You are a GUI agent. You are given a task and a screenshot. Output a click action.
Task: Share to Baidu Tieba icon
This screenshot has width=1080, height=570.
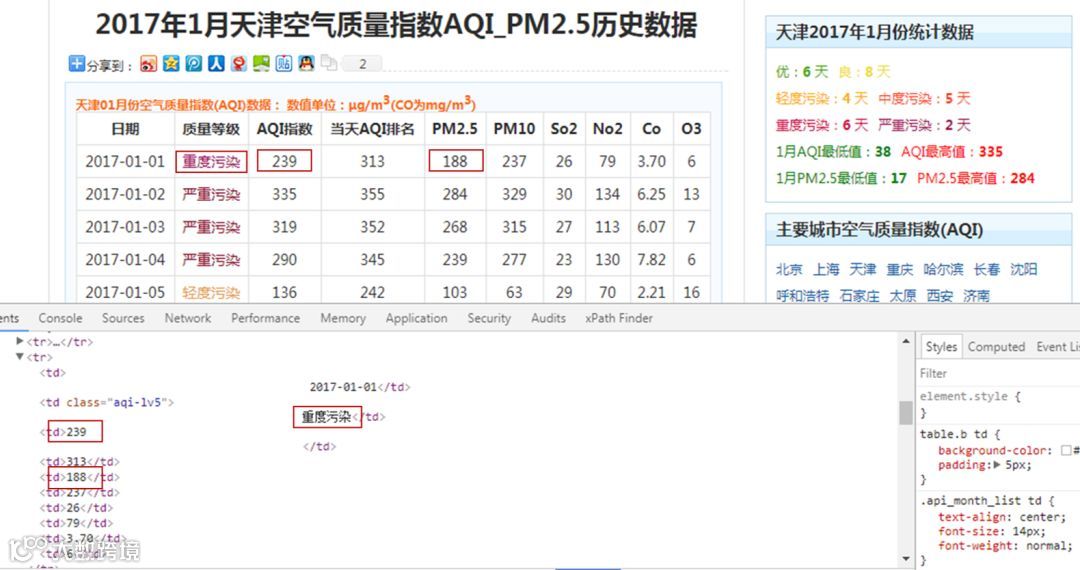coord(284,64)
